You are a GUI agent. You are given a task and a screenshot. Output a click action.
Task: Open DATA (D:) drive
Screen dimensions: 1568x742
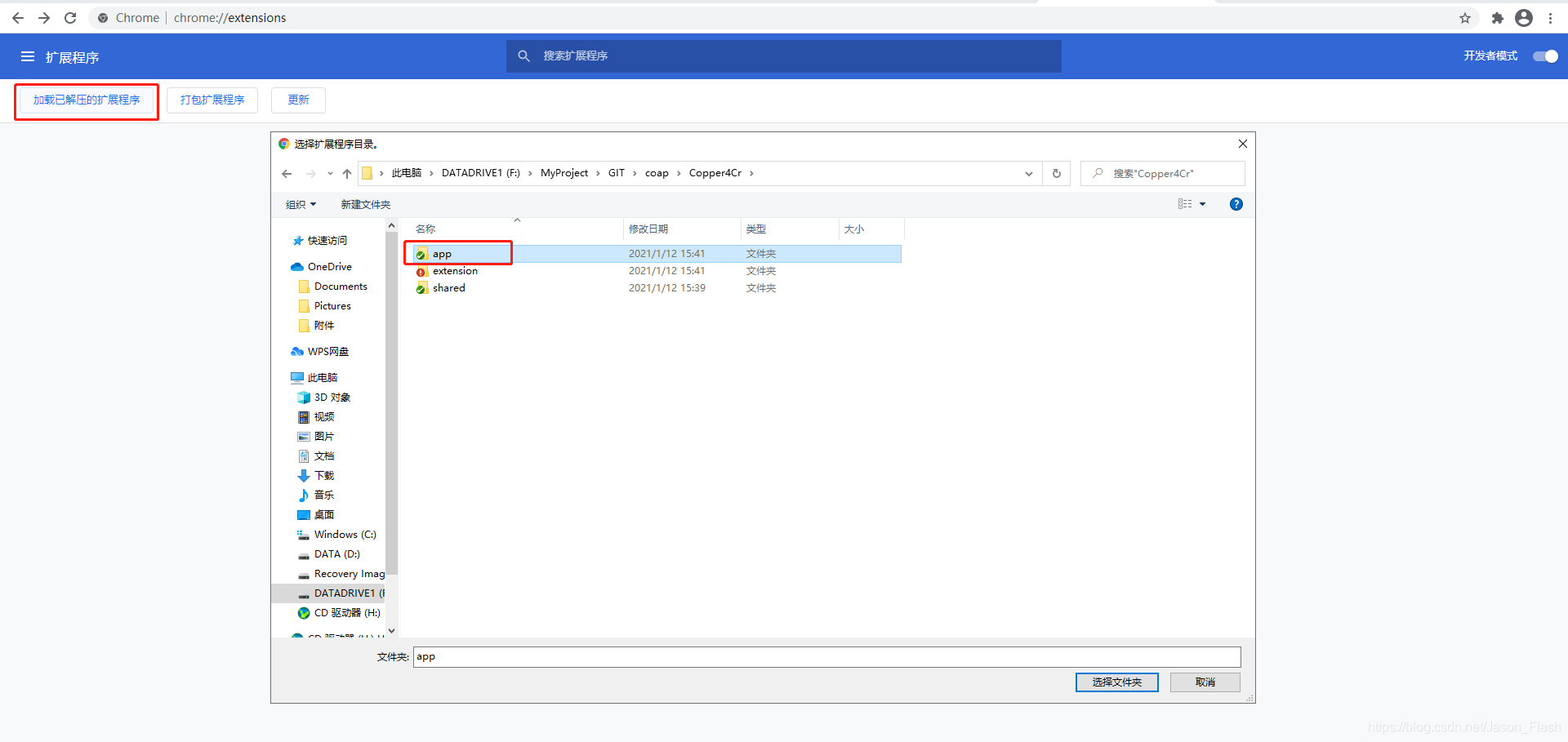337,554
